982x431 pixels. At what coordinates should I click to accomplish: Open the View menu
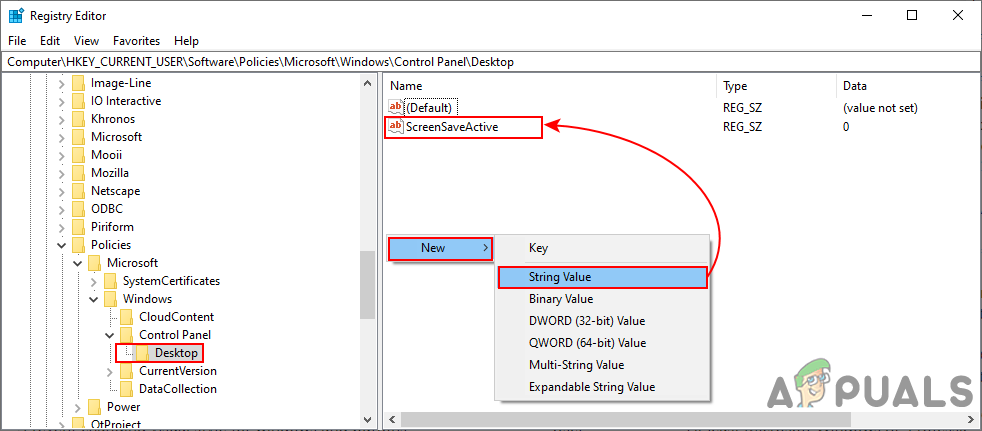86,41
